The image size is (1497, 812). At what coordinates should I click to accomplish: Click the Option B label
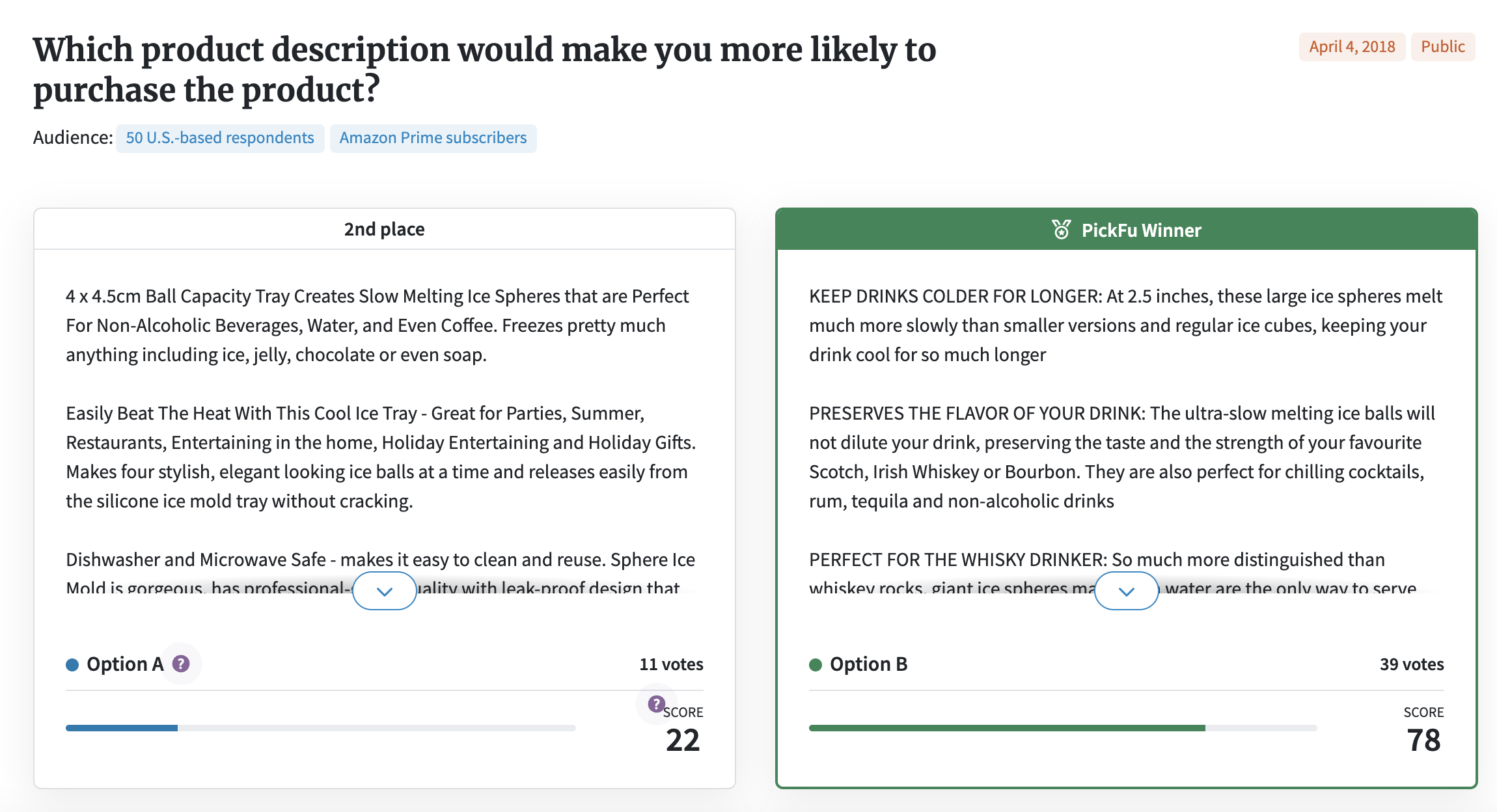click(868, 664)
